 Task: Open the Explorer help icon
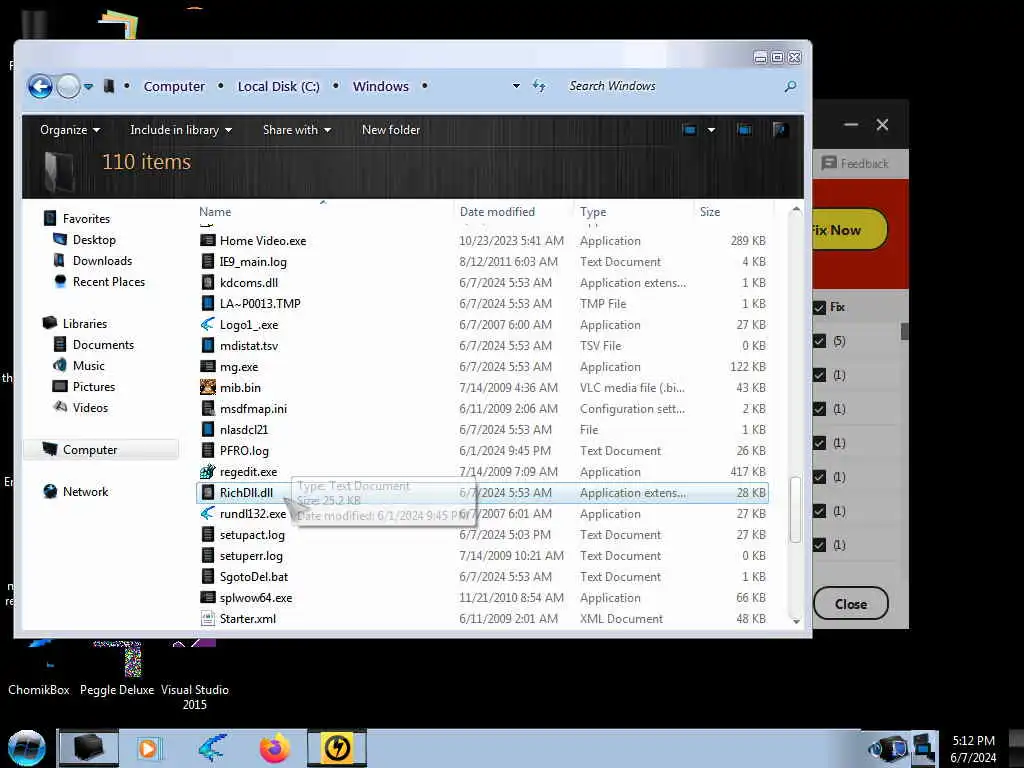[x=779, y=129]
